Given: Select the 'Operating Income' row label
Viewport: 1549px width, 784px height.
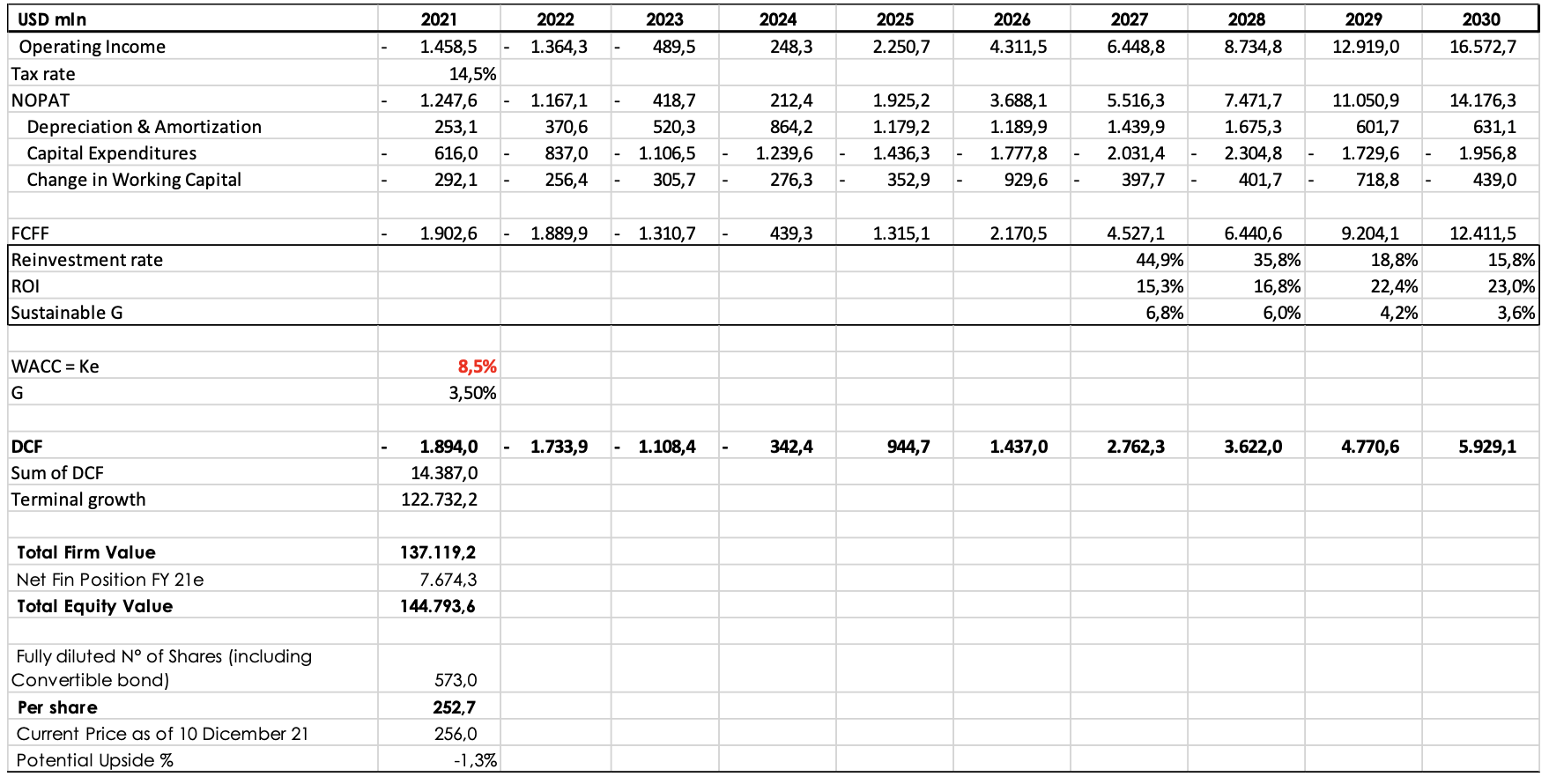Looking at the screenshot, I should click(92, 47).
